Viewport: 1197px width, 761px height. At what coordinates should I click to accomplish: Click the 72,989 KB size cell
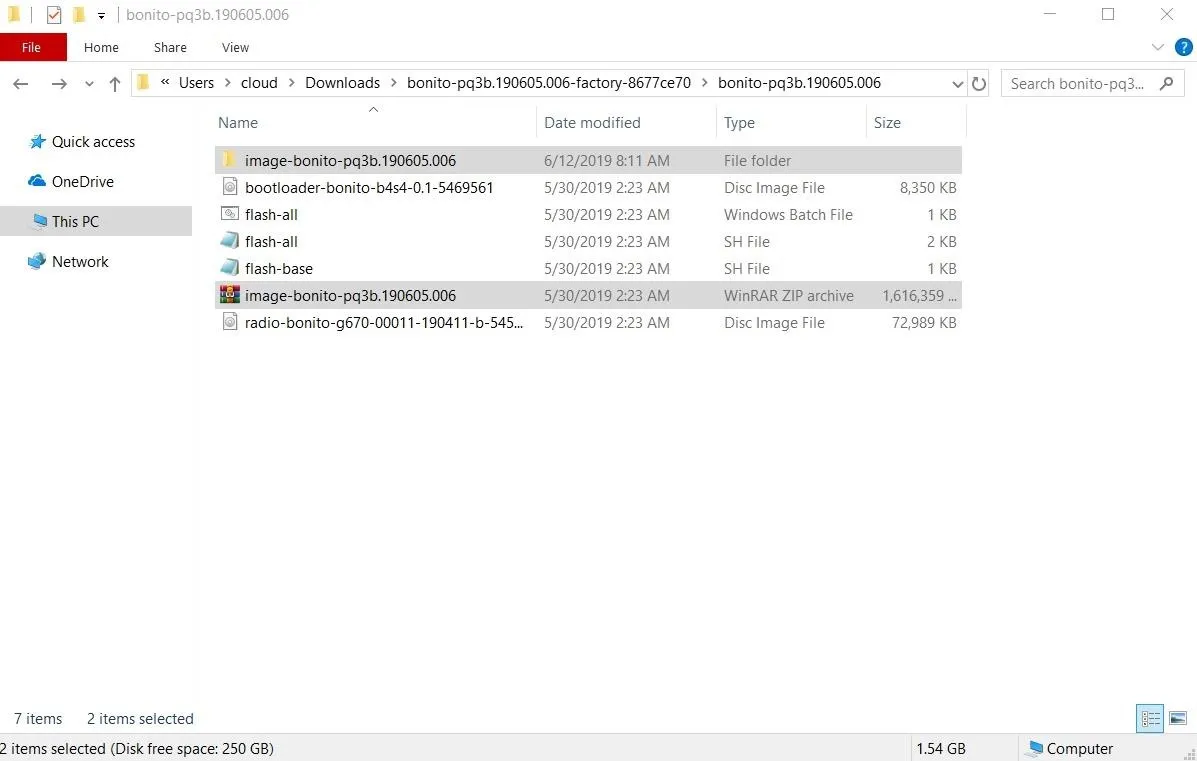924,322
